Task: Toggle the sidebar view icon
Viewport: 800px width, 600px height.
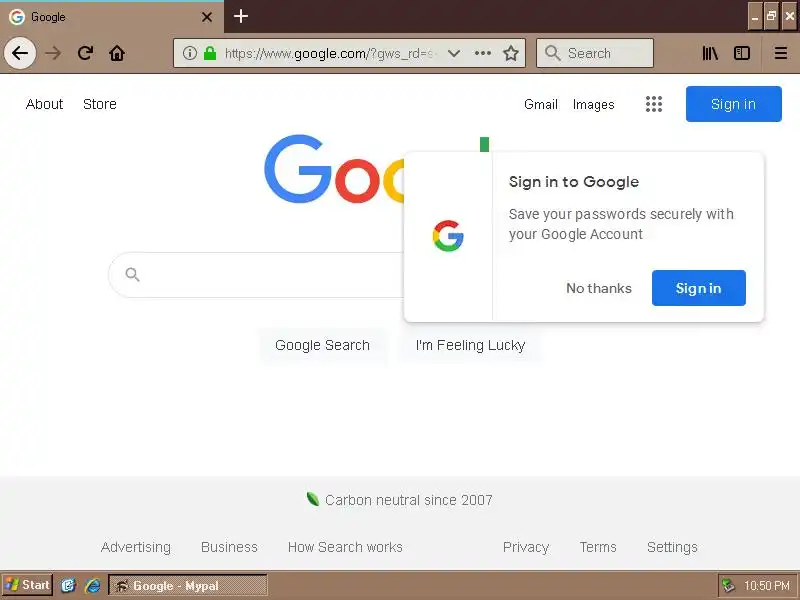Action: [x=742, y=53]
